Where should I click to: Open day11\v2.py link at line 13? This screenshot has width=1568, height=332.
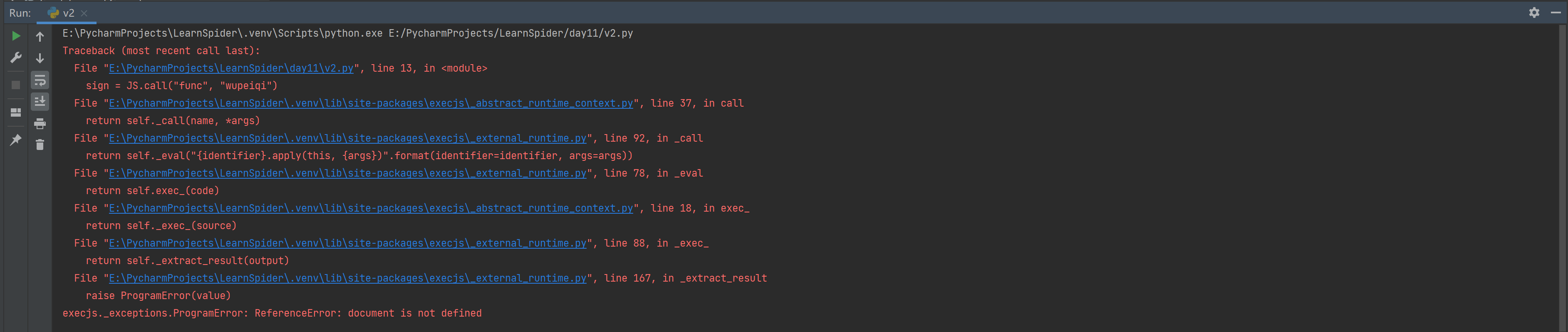[231, 68]
